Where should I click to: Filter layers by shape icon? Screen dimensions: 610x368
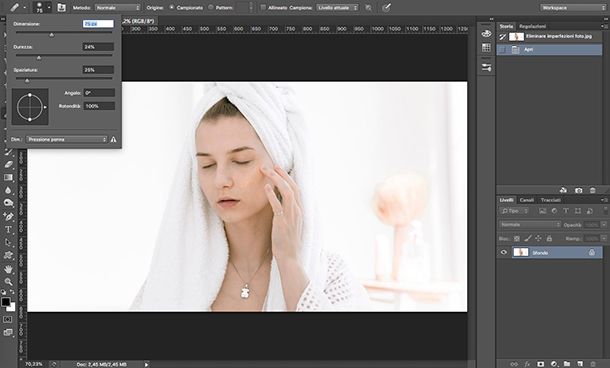(578, 211)
